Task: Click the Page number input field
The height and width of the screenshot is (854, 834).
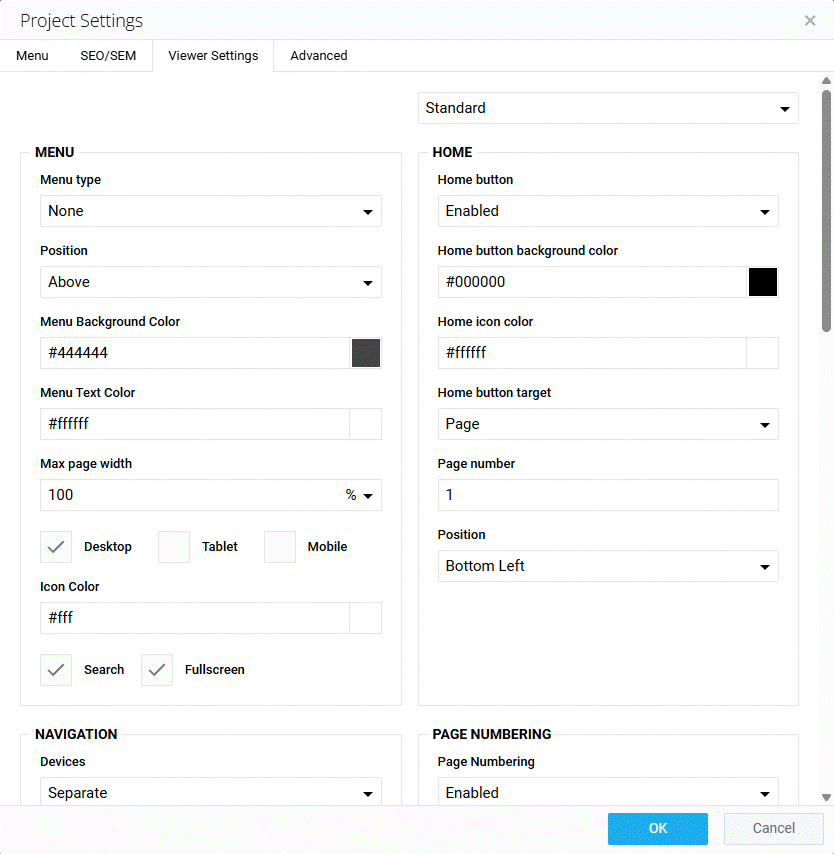Action: coord(608,495)
